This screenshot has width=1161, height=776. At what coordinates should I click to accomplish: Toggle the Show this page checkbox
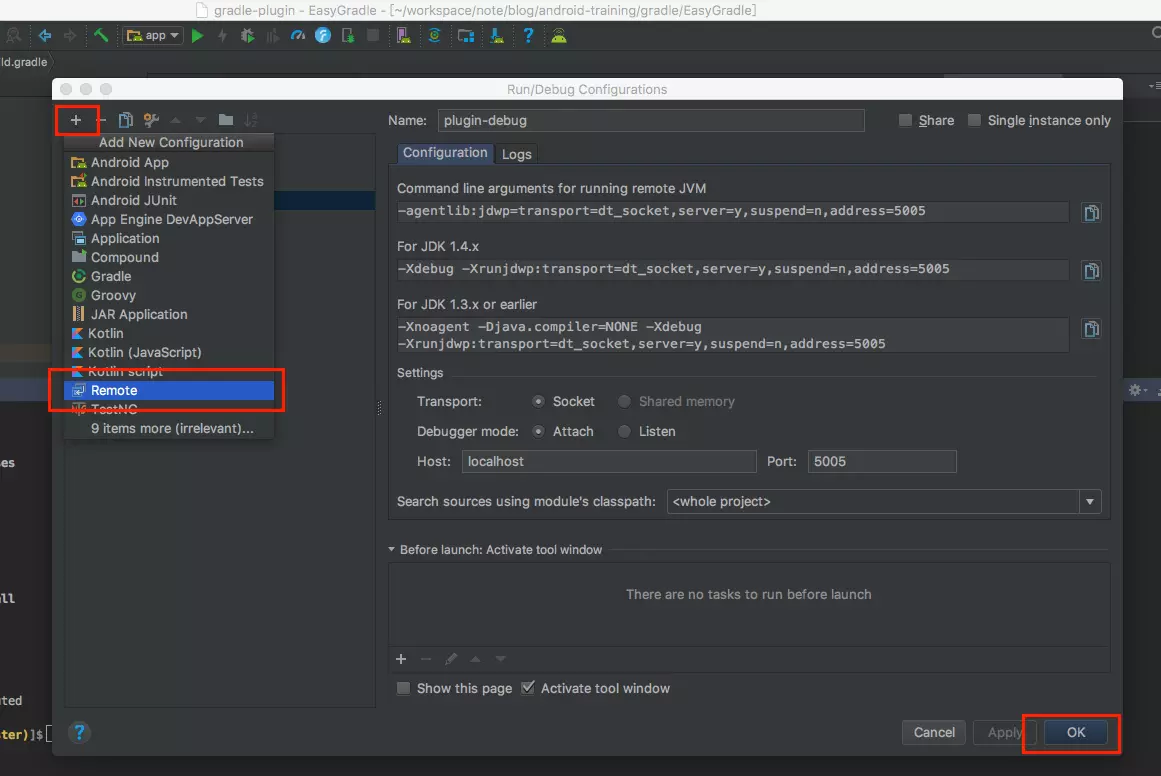pos(404,689)
